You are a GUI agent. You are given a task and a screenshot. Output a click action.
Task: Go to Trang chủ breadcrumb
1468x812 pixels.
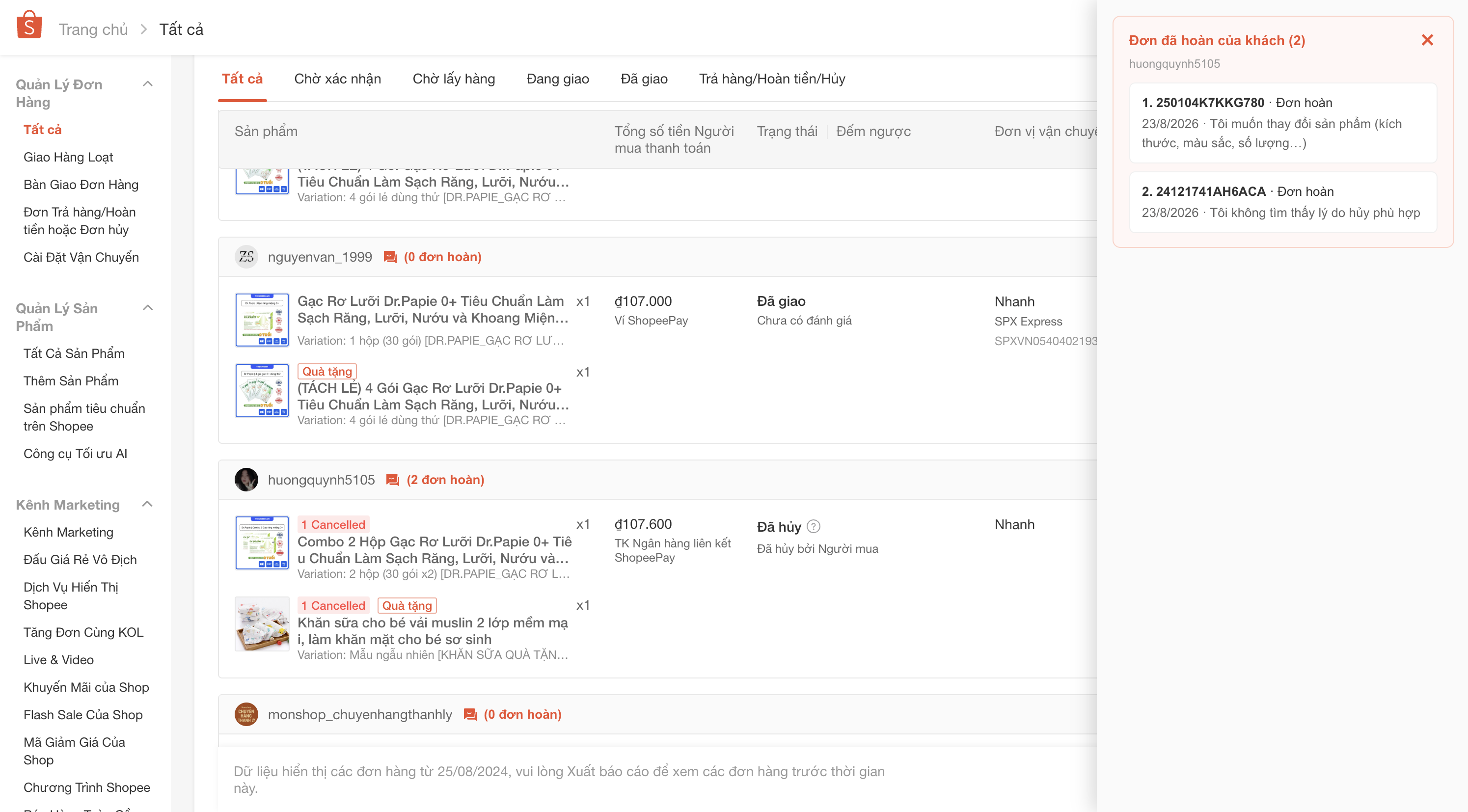[x=93, y=29]
